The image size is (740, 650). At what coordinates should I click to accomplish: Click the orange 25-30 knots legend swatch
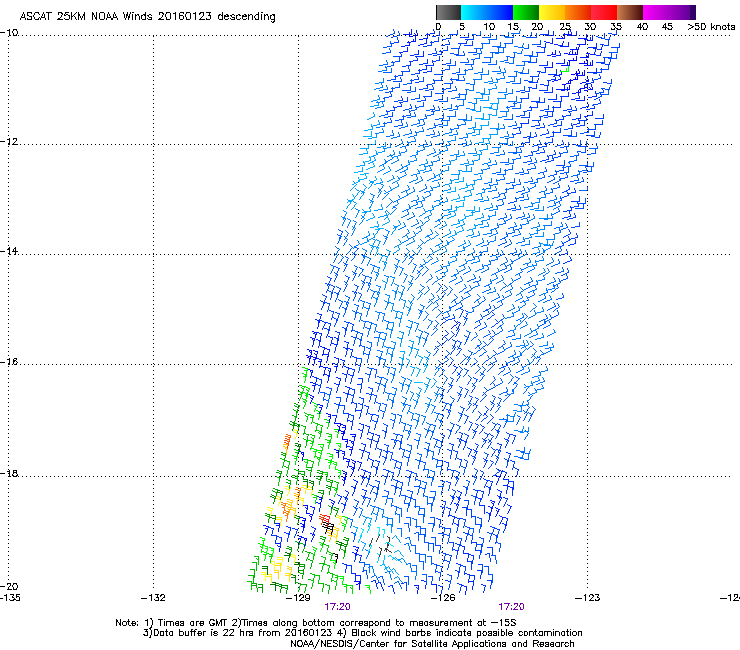pyautogui.click(x=578, y=12)
